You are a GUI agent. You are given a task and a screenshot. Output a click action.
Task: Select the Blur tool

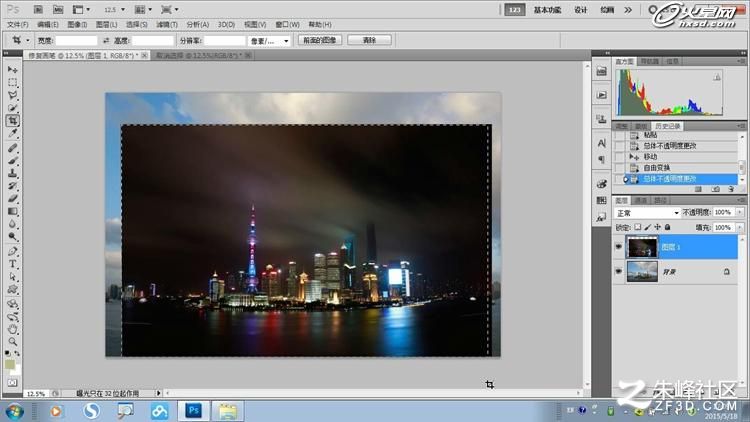[x=12, y=224]
